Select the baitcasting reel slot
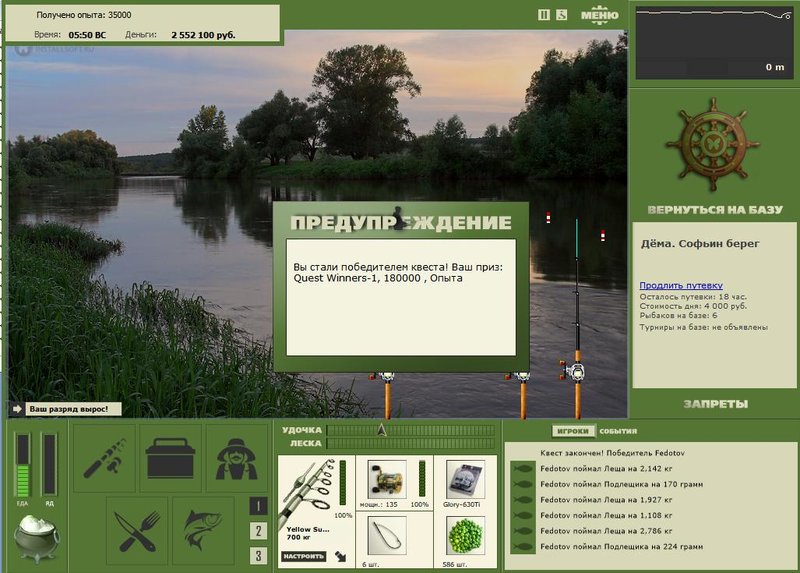800x573 pixels. point(387,480)
